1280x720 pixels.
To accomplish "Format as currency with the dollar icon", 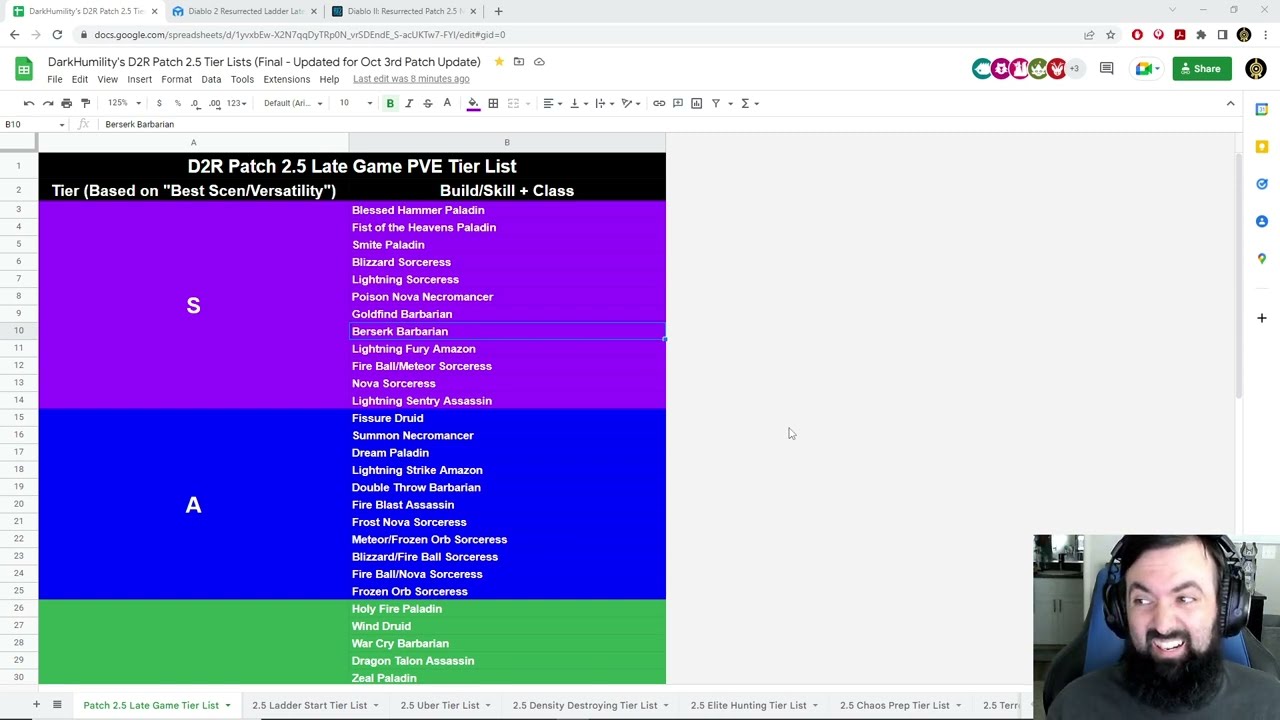I will (x=159, y=103).
